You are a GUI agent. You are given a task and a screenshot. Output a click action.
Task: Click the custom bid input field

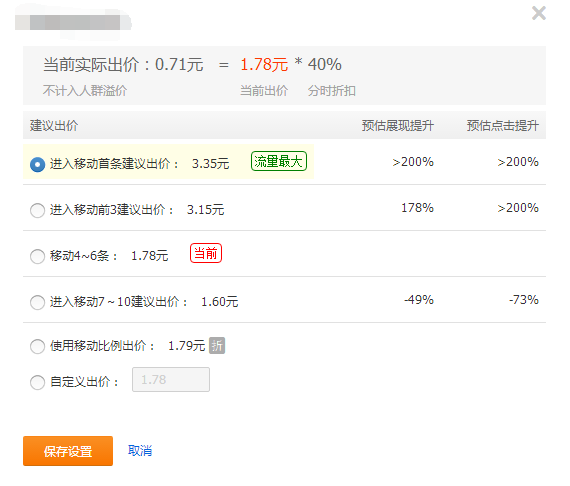171,379
